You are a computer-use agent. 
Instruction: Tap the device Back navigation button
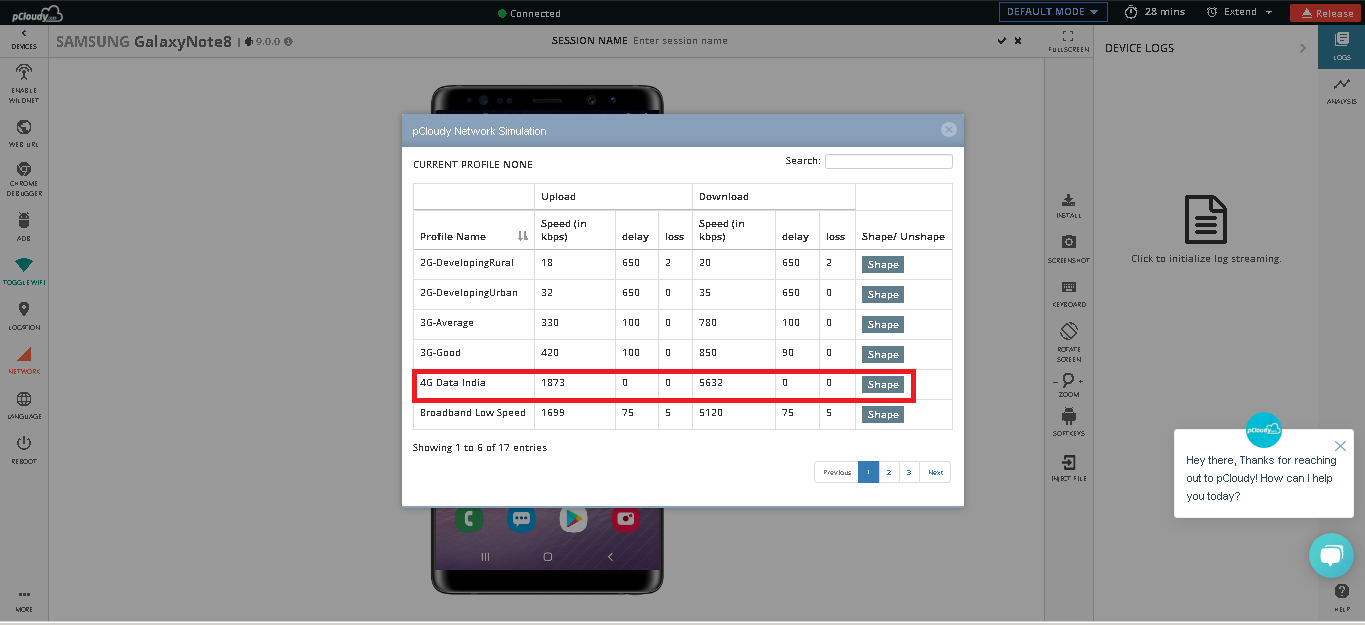610,556
